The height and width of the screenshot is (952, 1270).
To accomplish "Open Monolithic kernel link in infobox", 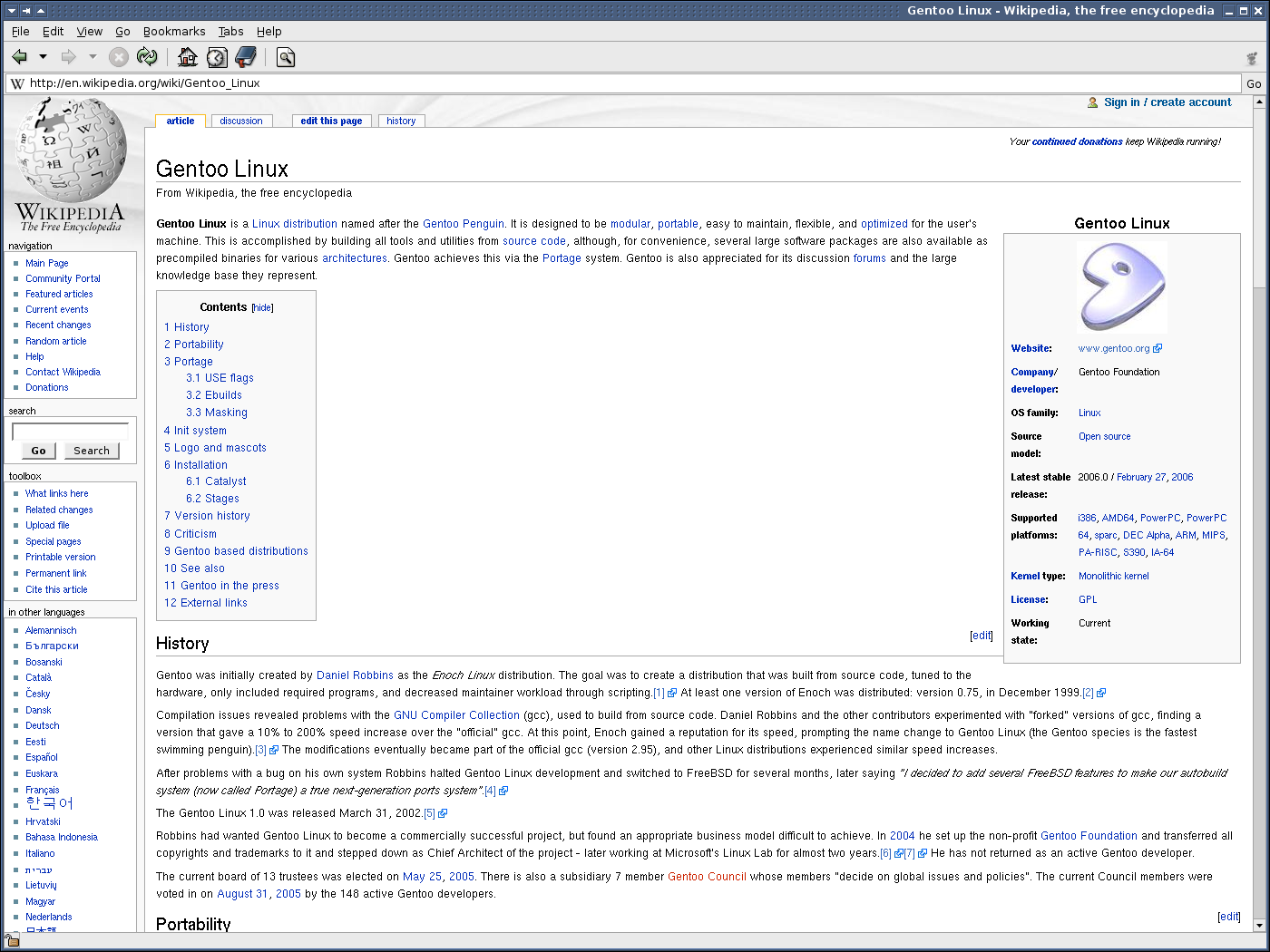I will click(1114, 576).
